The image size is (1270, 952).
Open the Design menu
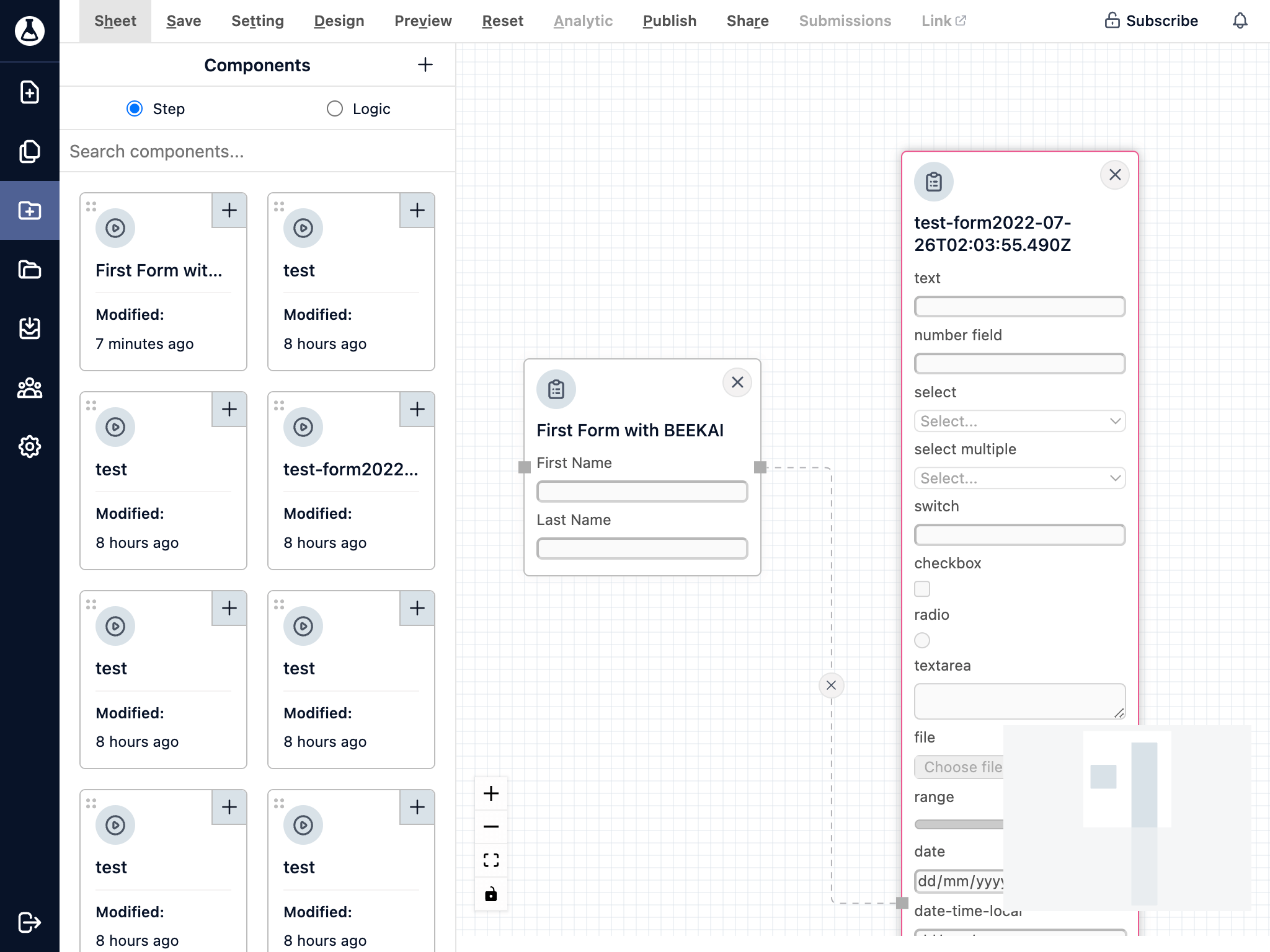coord(339,21)
